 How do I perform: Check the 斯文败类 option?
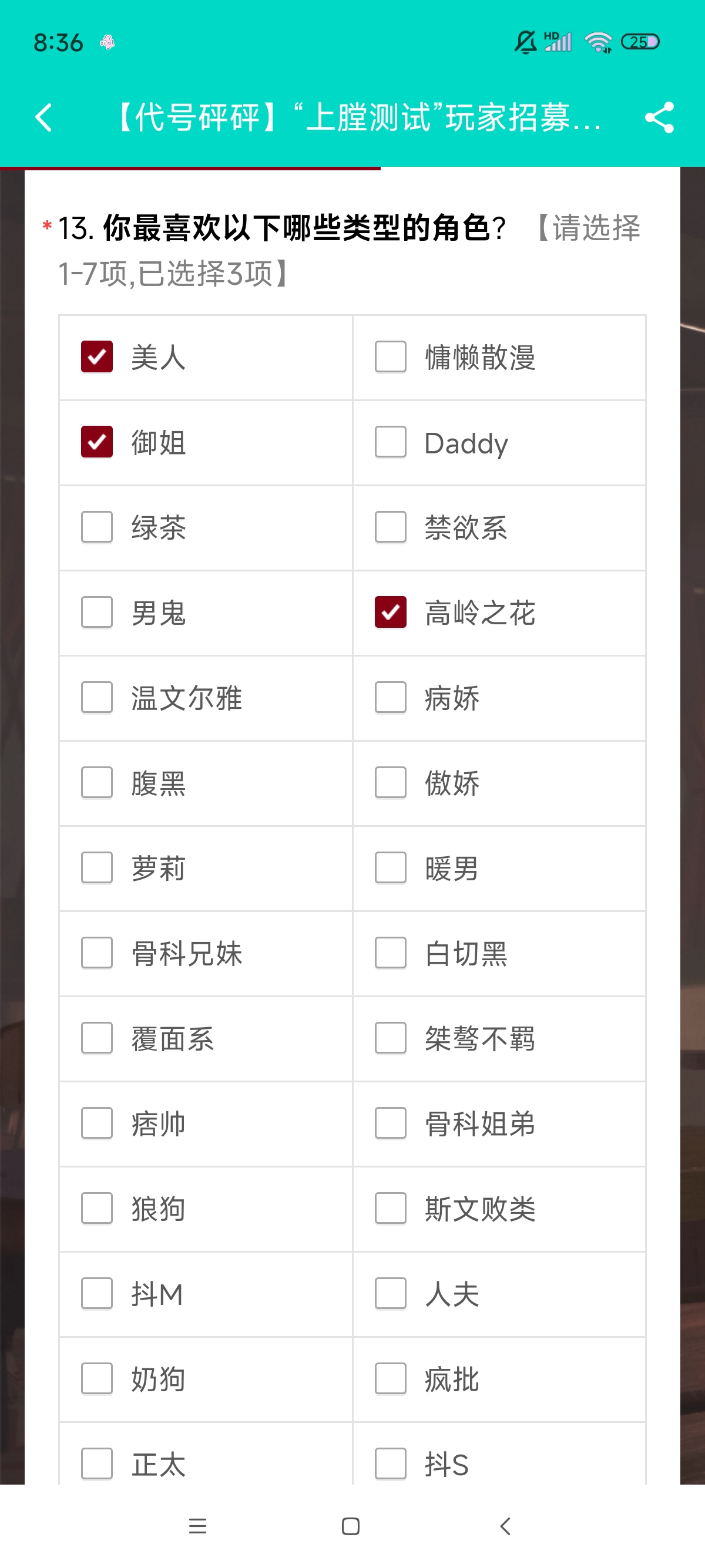(390, 1208)
